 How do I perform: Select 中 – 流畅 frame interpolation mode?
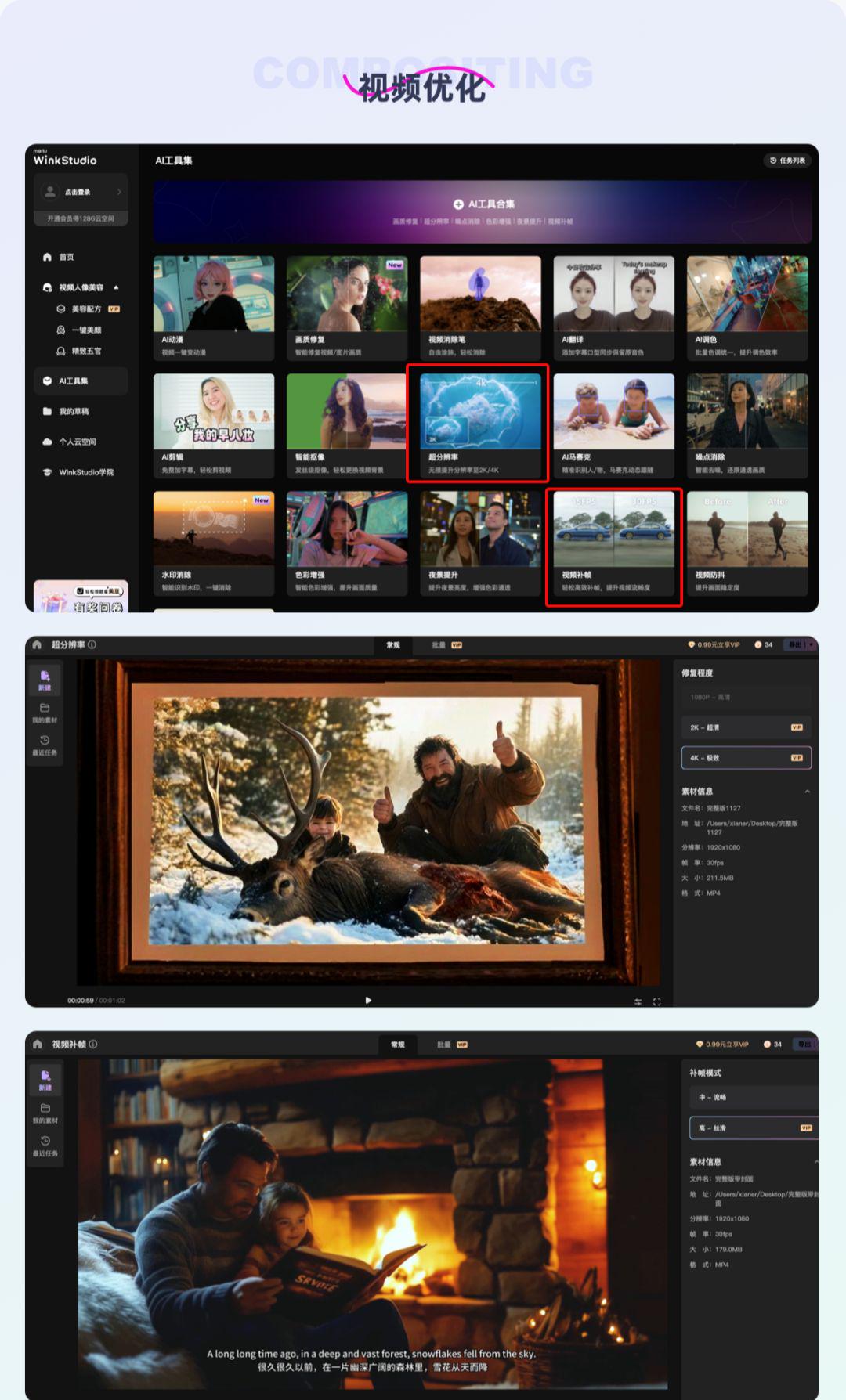pyautogui.click(x=752, y=1097)
